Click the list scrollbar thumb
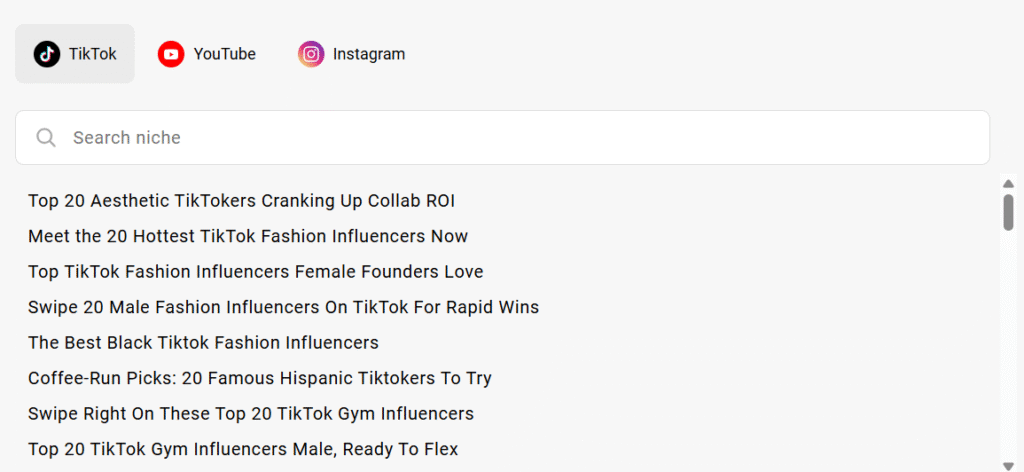 pyautogui.click(x=1008, y=212)
